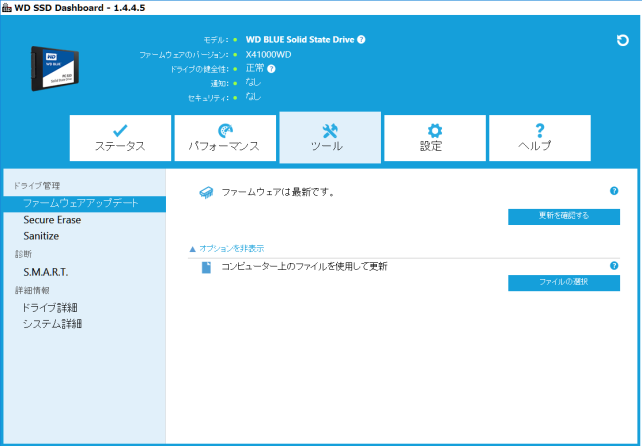Screen dimensions: 642x446
Task: Click the 詳細情報 section heading
Action: [x=32, y=291]
